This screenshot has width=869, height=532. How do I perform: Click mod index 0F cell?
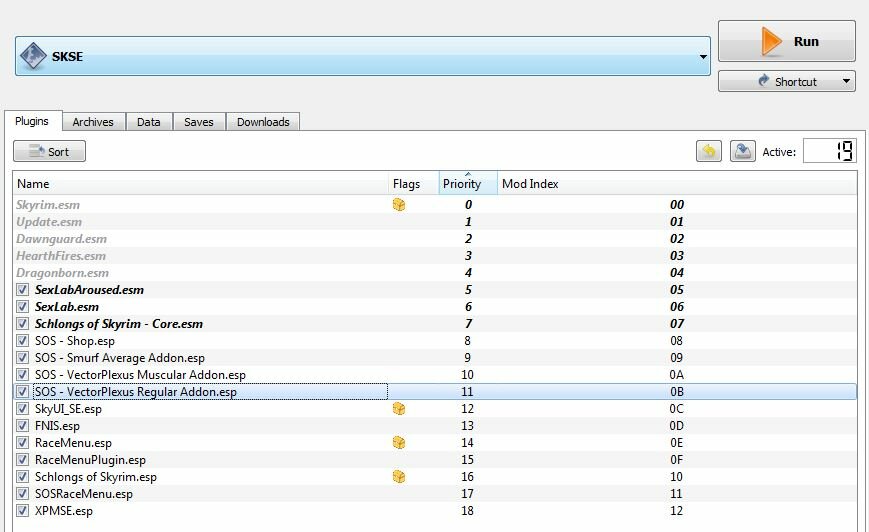677,459
